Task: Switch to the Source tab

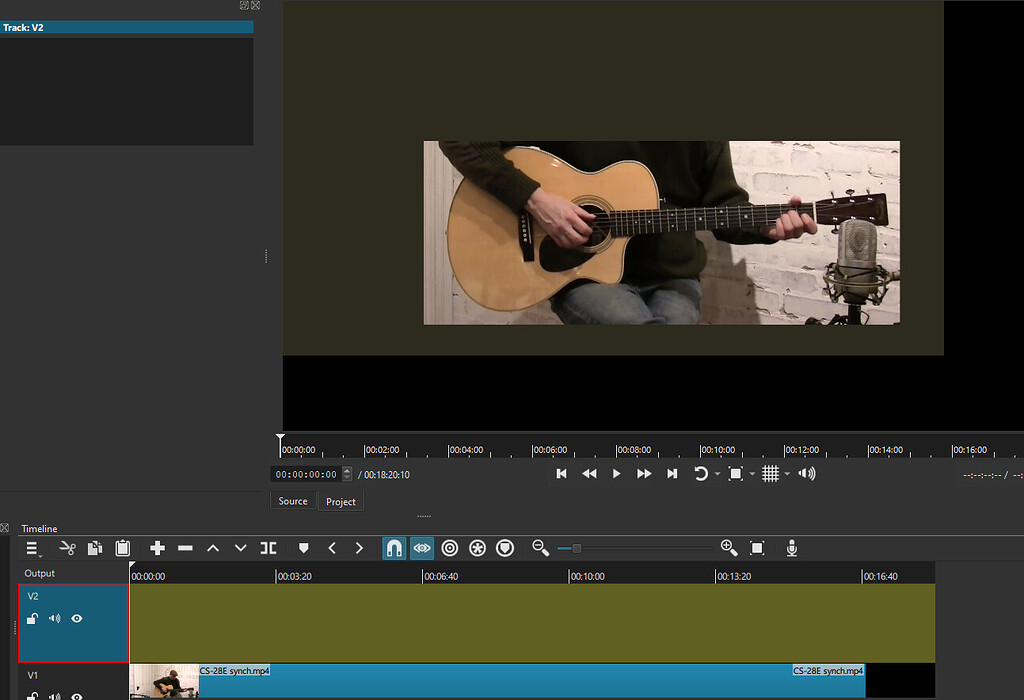Action: click(293, 501)
